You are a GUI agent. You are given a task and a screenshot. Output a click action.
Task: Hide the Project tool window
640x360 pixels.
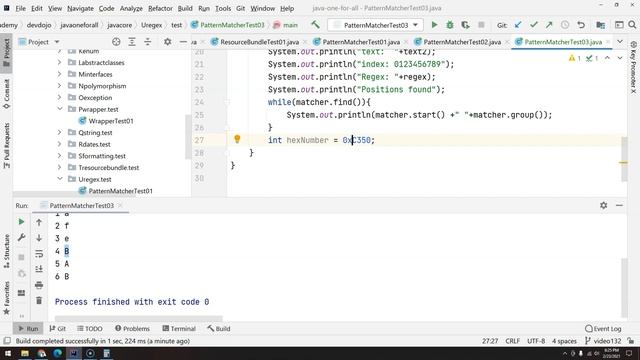pyautogui.click(x=183, y=42)
